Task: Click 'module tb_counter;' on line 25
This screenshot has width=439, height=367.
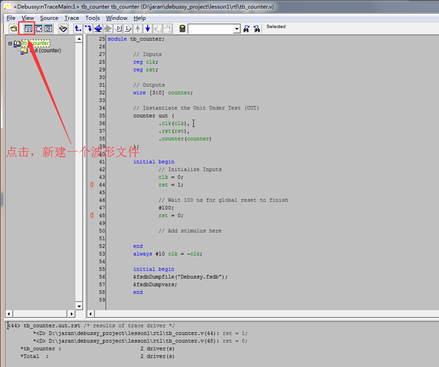Action: click(136, 39)
